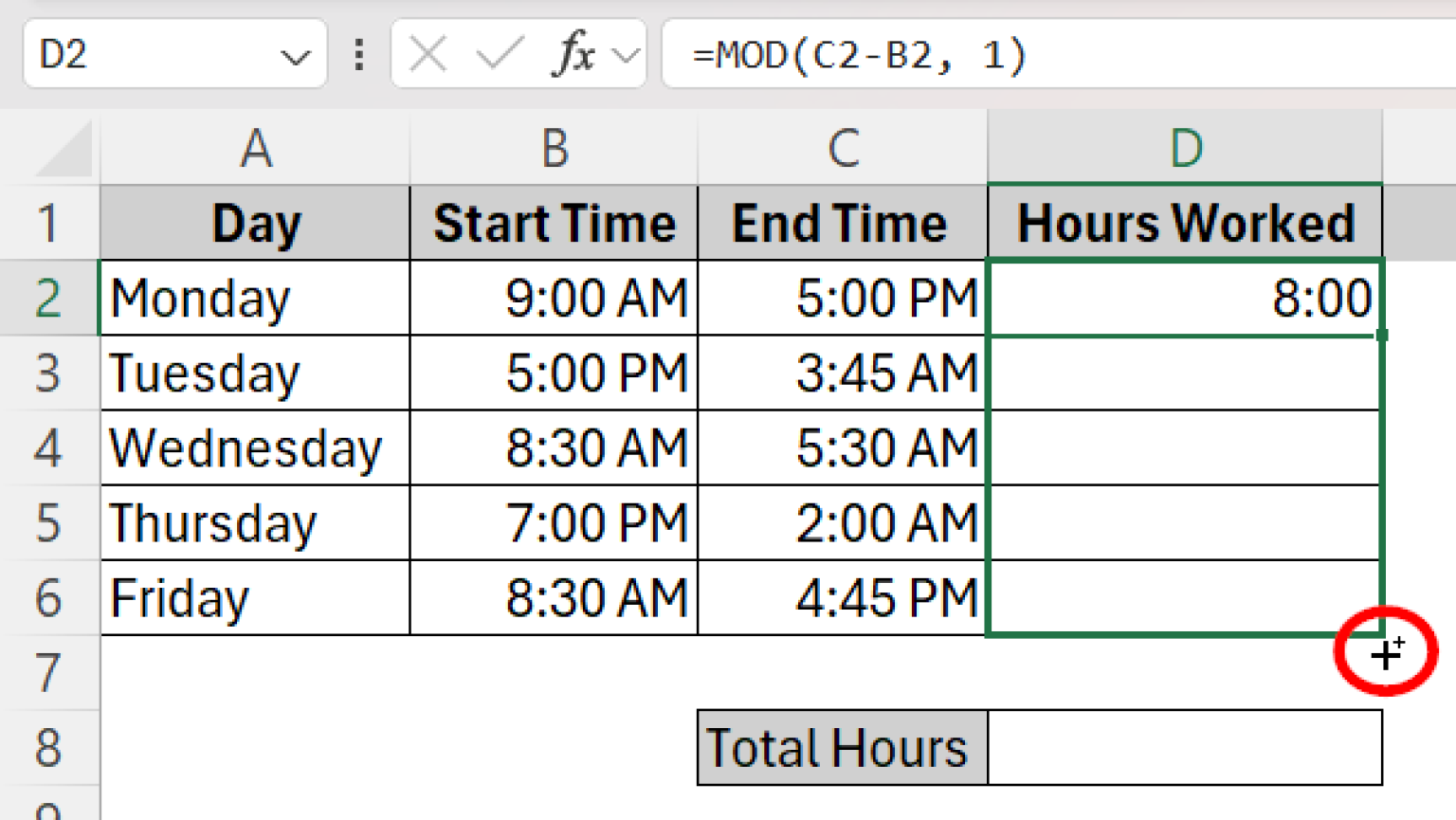Select the cell containing Monday

(x=254, y=298)
